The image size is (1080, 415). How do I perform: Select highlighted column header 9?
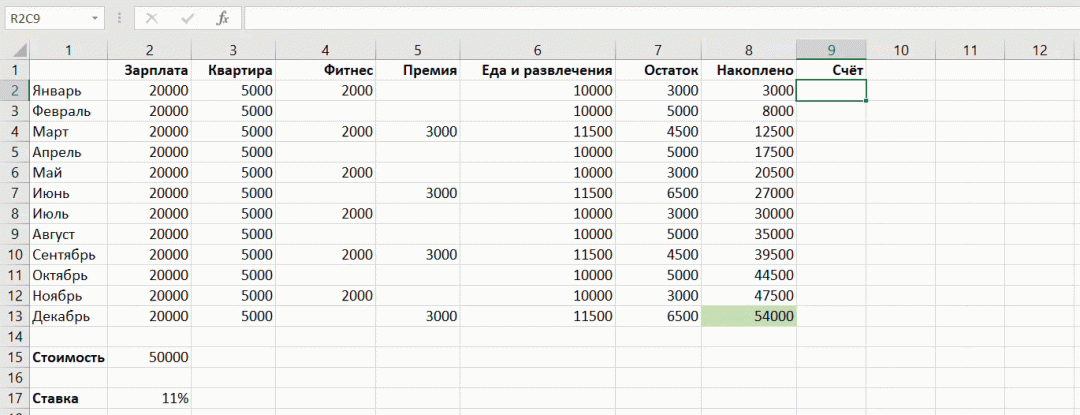coord(831,50)
